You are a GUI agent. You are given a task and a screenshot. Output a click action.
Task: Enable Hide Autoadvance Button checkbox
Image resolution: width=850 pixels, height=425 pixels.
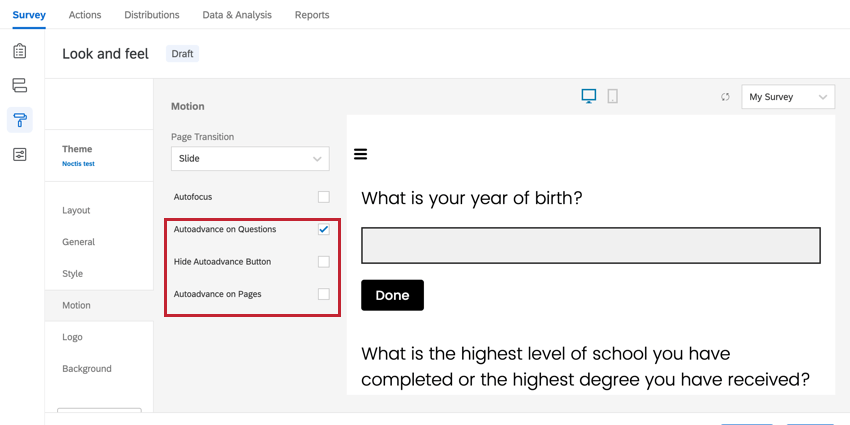(323, 262)
